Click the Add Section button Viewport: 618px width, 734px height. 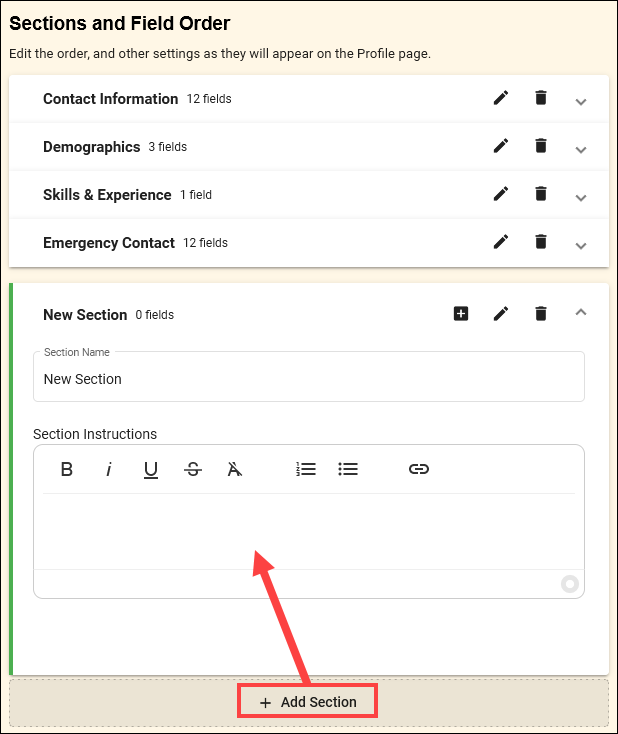pyautogui.click(x=308, y=702)
